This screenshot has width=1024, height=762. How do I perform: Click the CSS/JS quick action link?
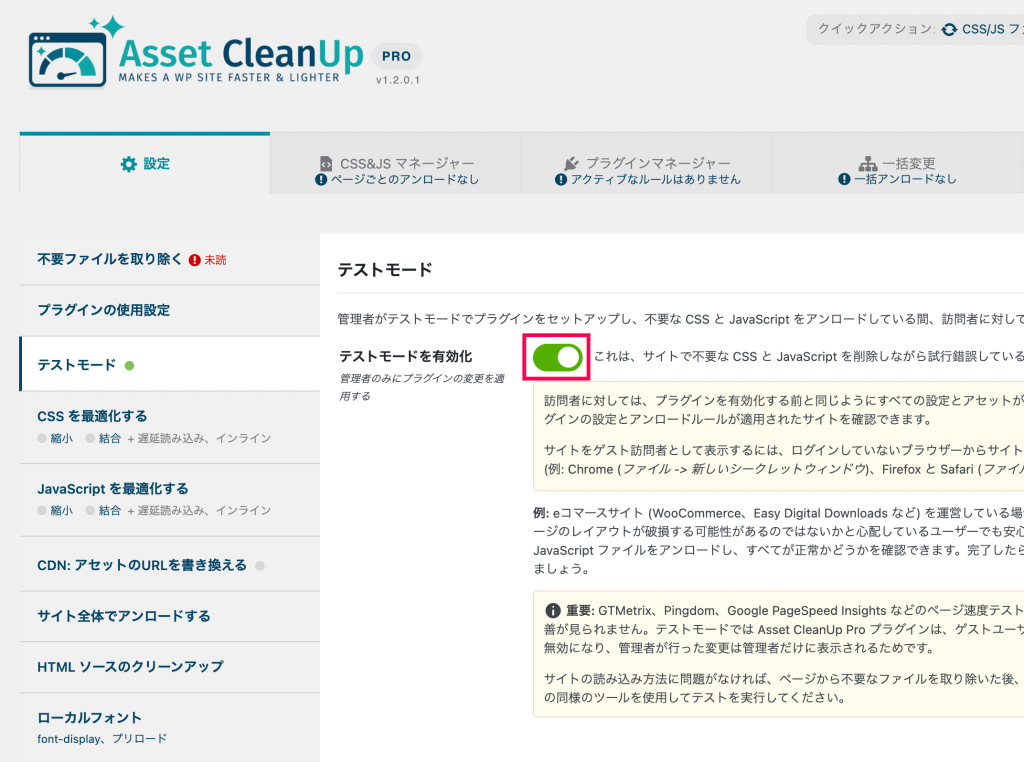[982, 29]
